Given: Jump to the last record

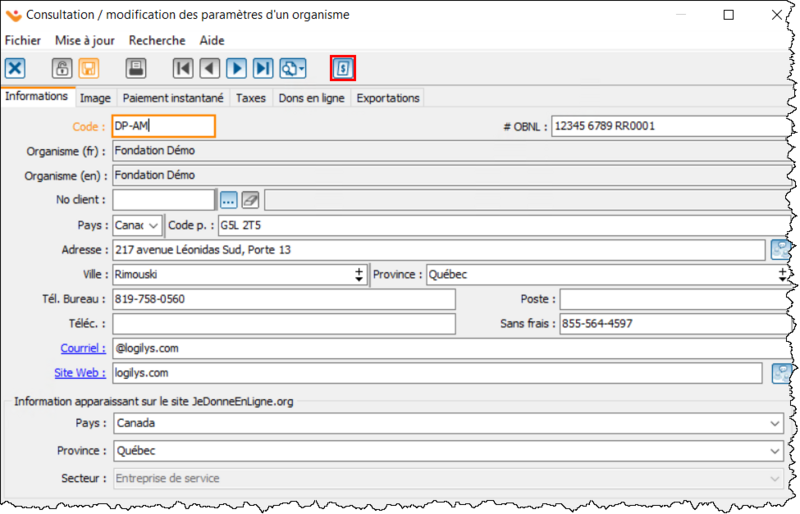Looking at the screenshot, I should (262, 68).
